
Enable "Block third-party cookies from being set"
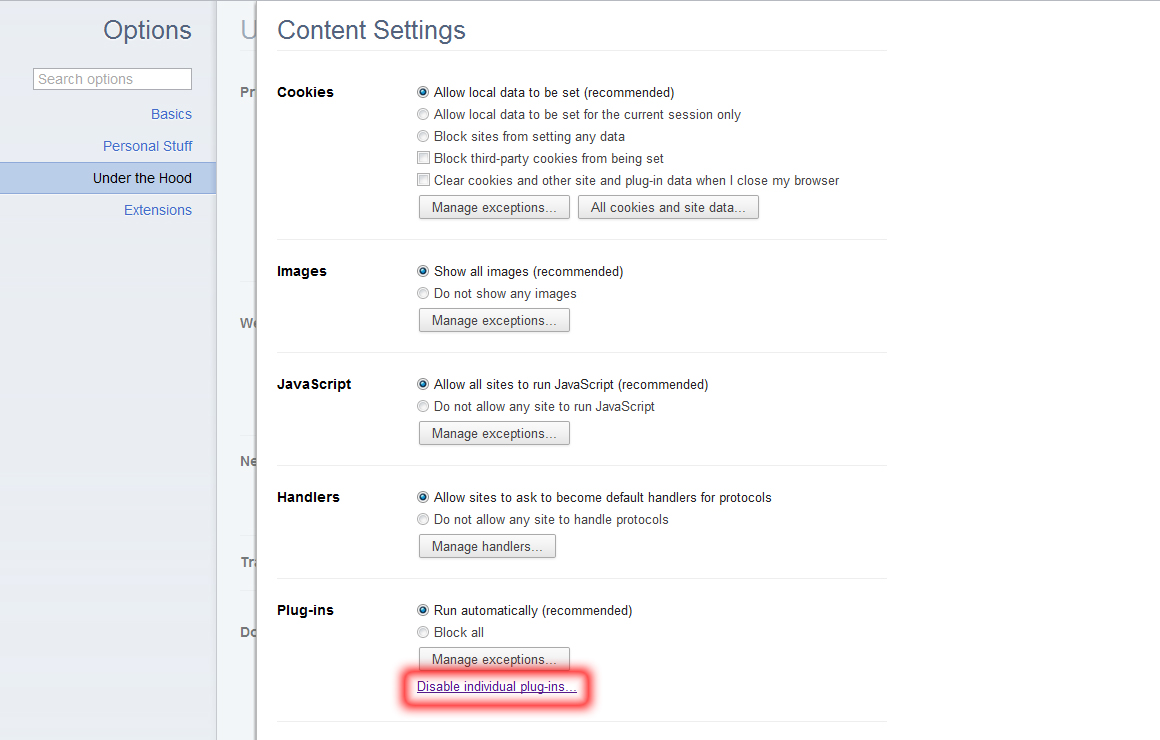point(423,158)
